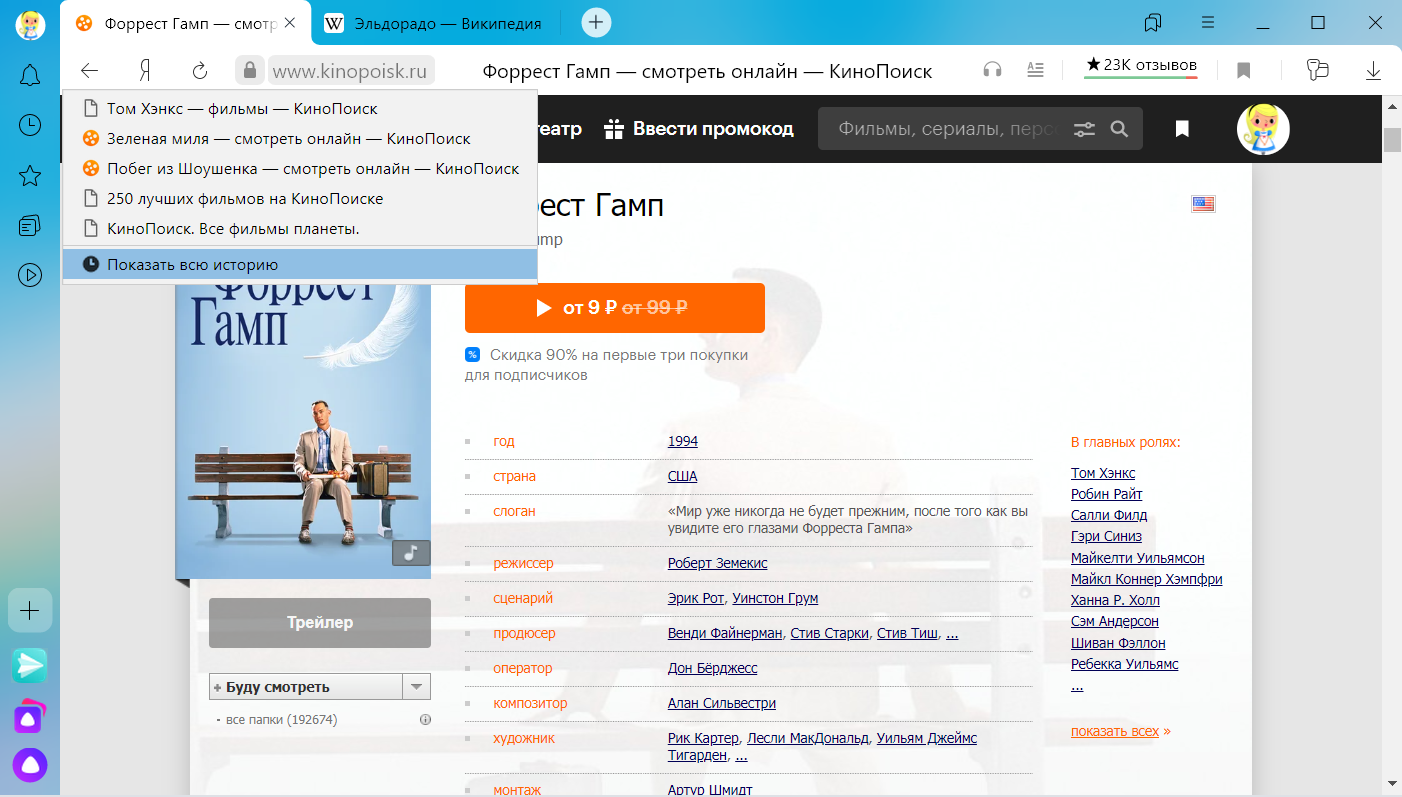The height and width of the screenshot is (797, 1402).
Task: Open history clock icon in sidebar
Action: pos(30,124)
